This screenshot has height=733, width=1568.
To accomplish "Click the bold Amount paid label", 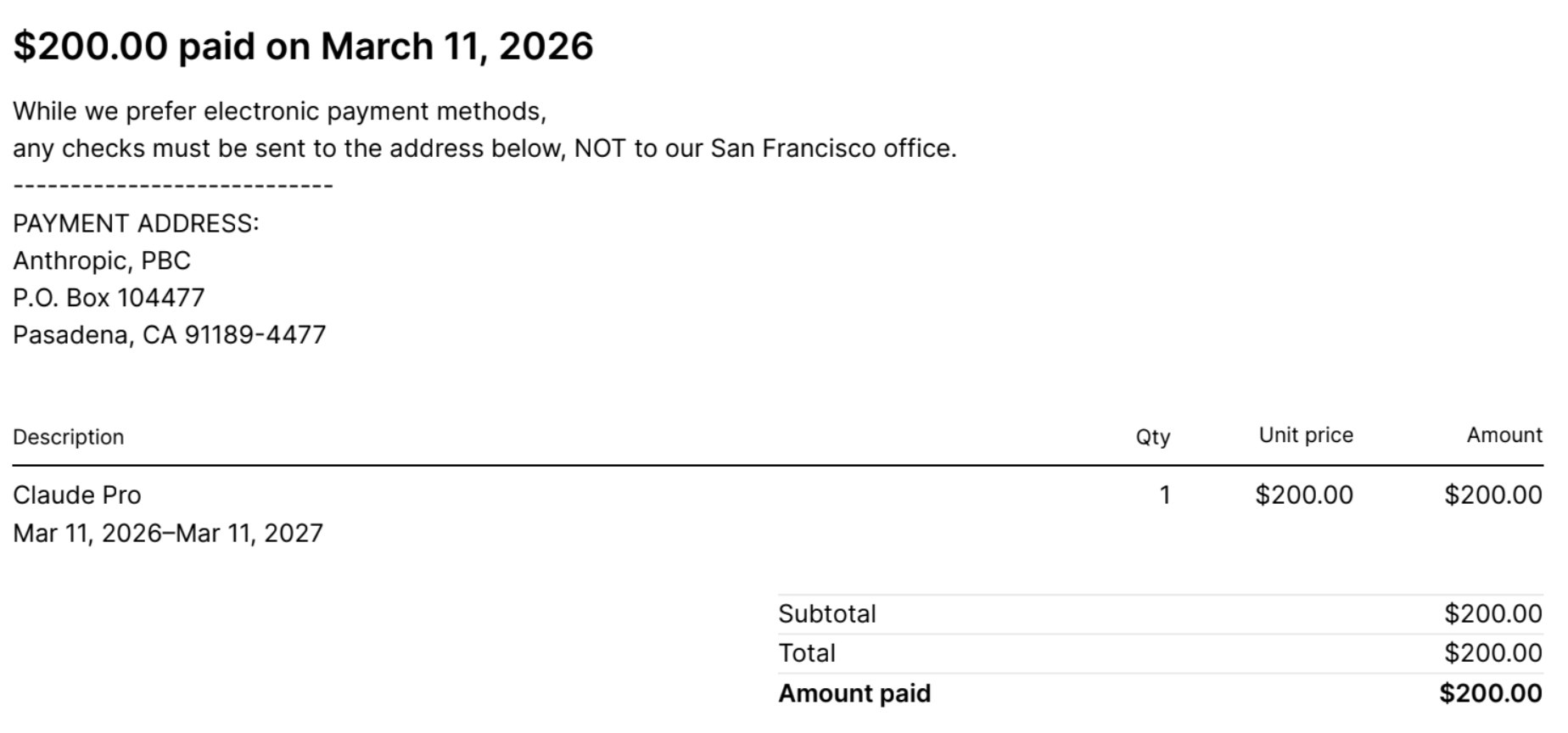I will point(854,694).
